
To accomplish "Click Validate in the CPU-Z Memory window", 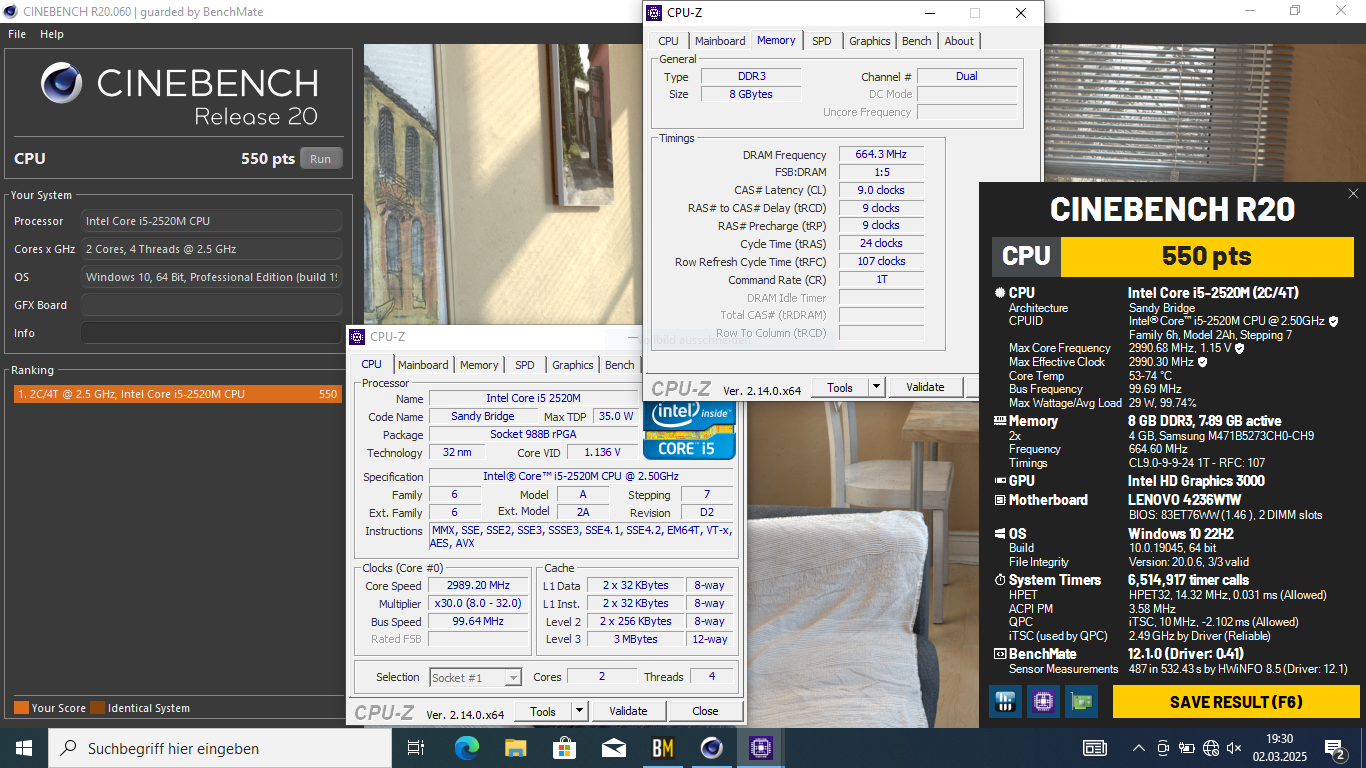I will pos(925,387).
